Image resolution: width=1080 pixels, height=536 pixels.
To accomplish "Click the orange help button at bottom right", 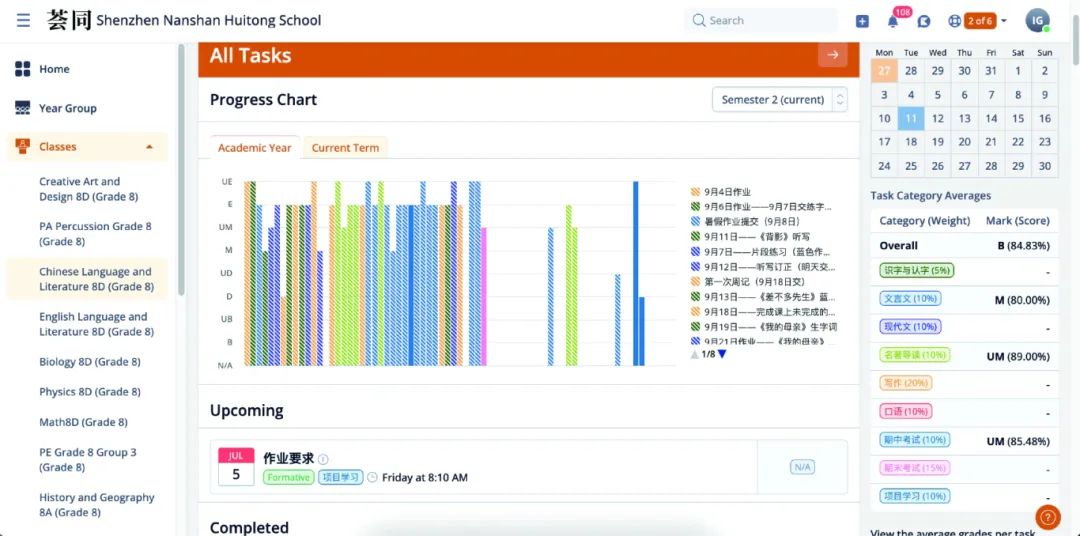I will tap(1047, 517).
